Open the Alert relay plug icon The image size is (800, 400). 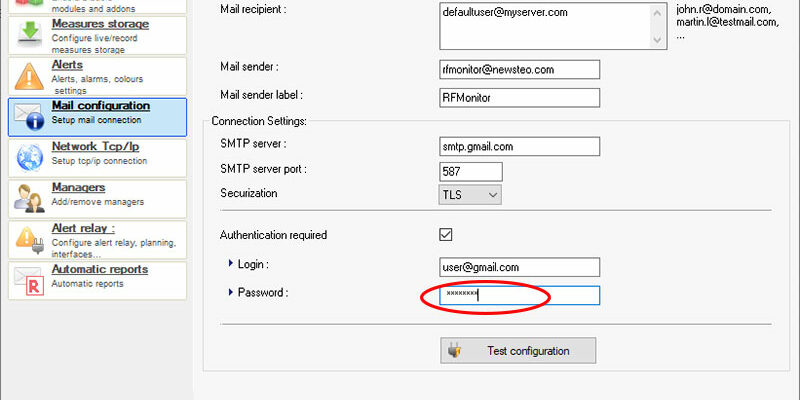click(x=29, y=240)
